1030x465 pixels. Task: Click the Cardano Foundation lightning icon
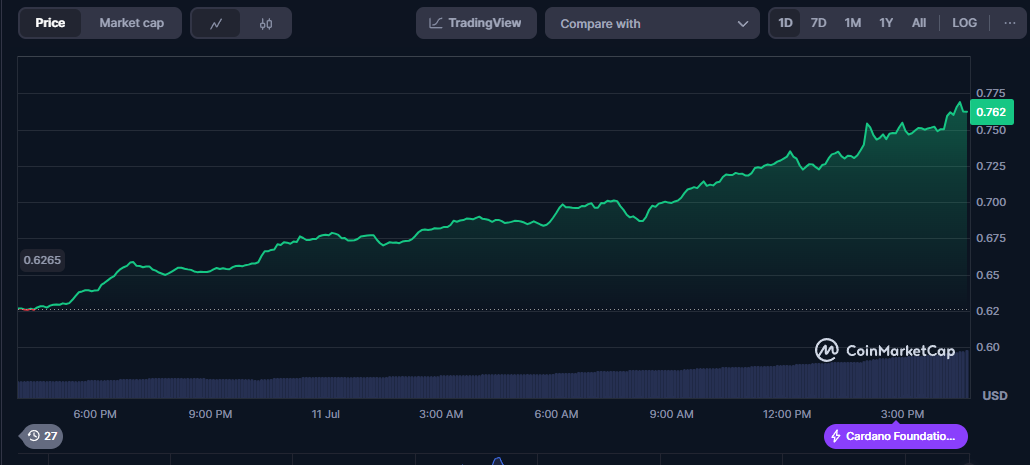[x=835, y=436]
